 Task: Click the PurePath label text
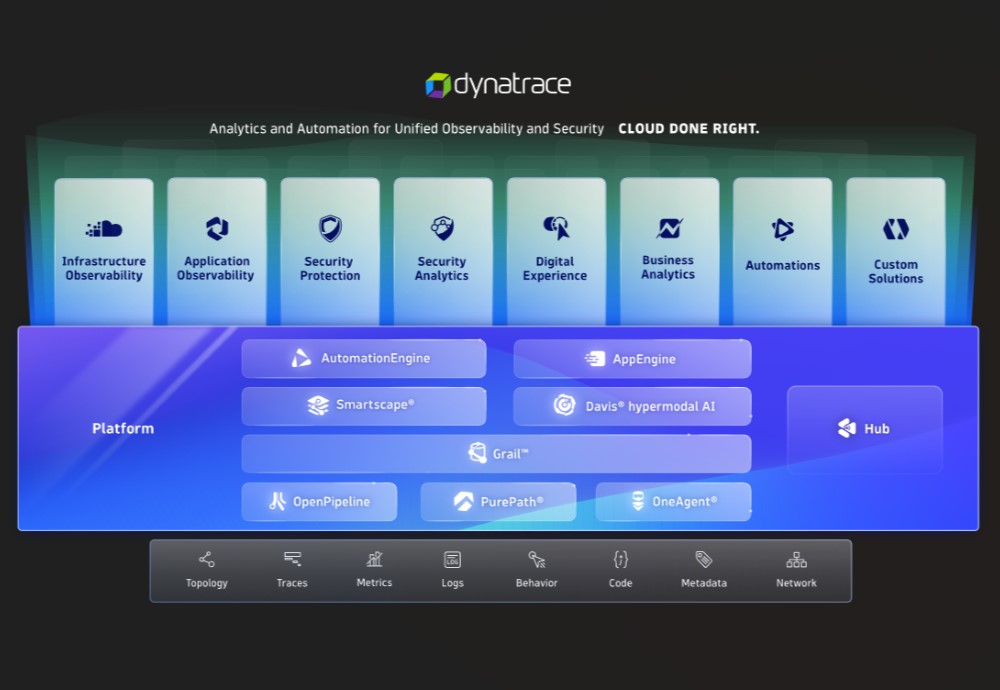click(x=512, y=502)
